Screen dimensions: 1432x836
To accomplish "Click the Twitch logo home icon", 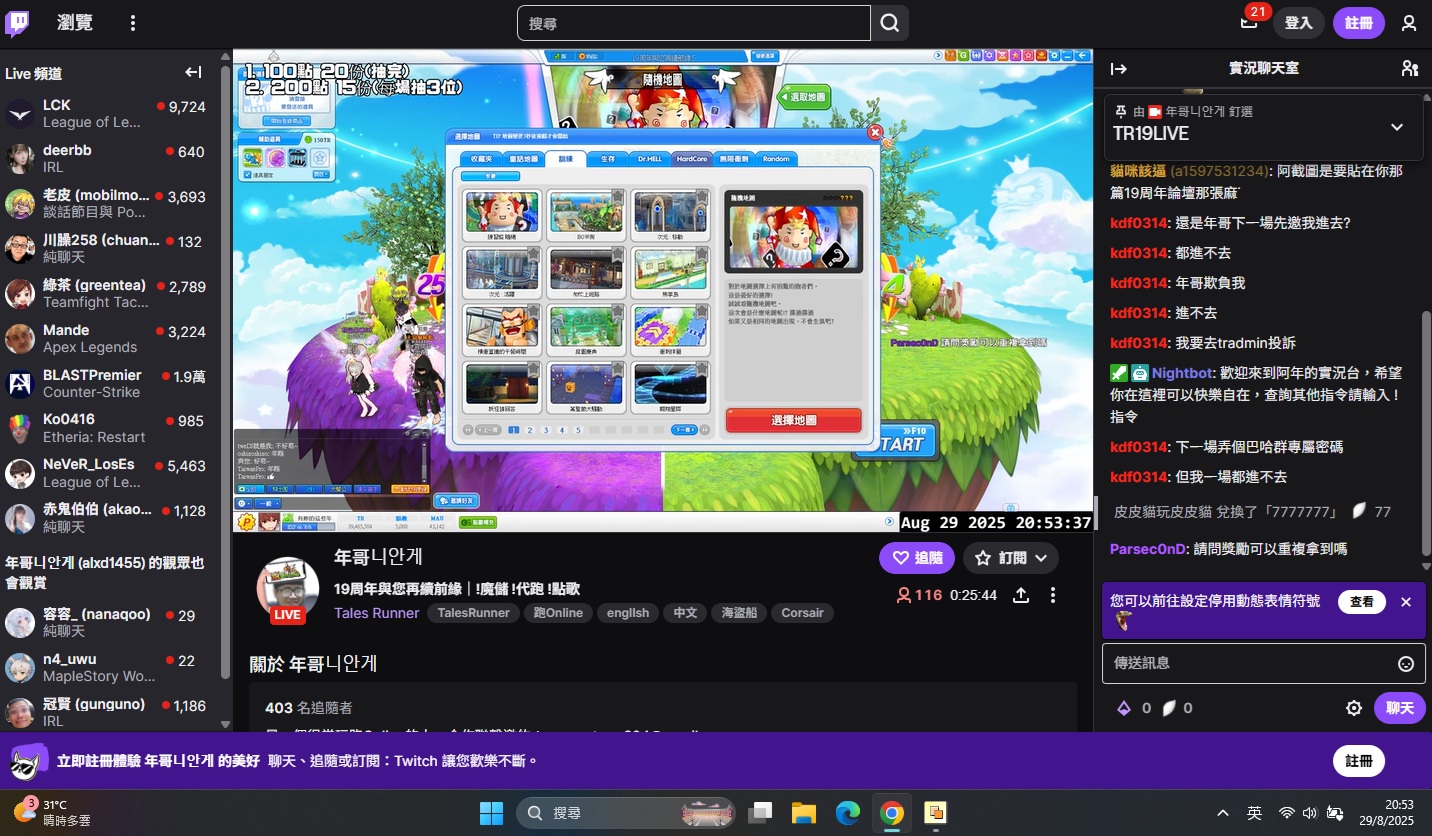I will 17,23.
